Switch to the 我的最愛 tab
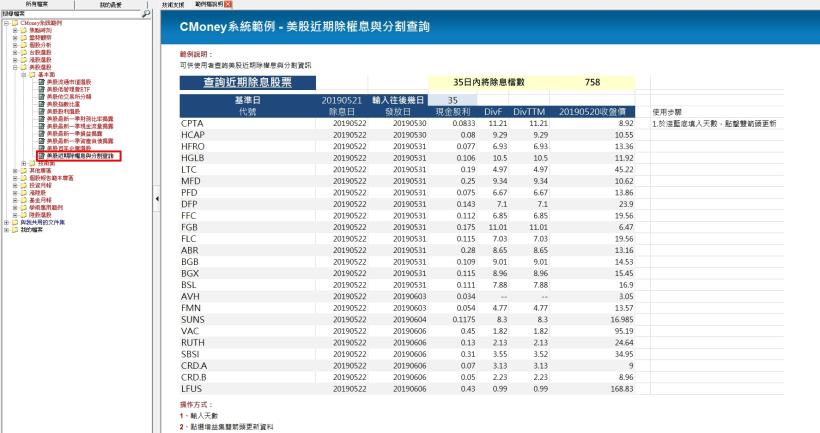 pos(111,5)
